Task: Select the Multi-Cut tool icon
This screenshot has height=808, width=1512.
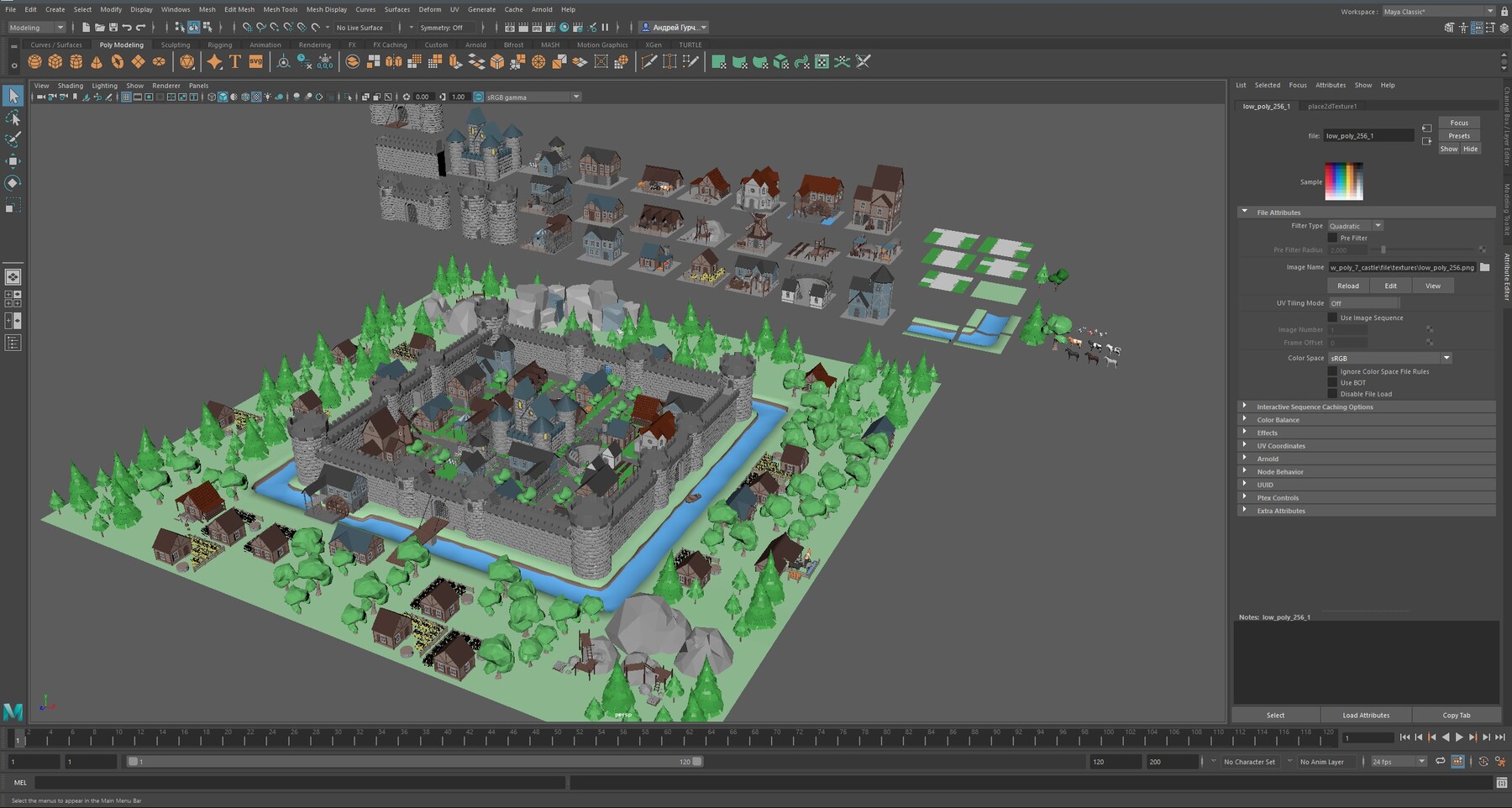Action: 650,60
